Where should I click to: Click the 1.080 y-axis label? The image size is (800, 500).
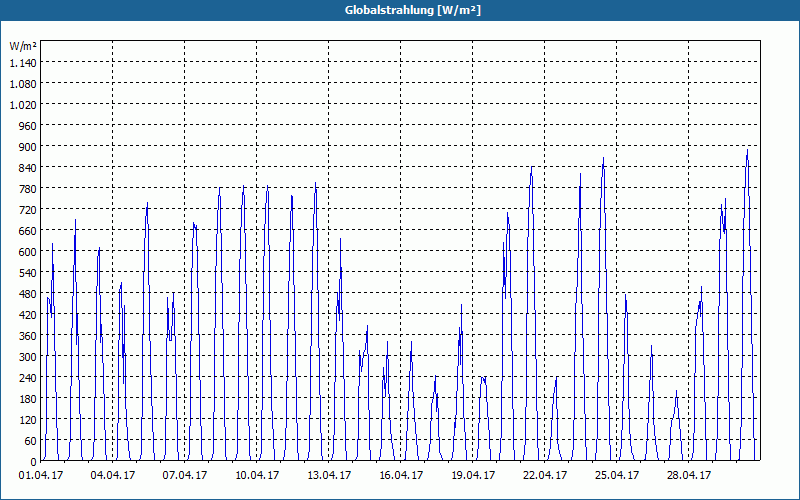[23, 83]
